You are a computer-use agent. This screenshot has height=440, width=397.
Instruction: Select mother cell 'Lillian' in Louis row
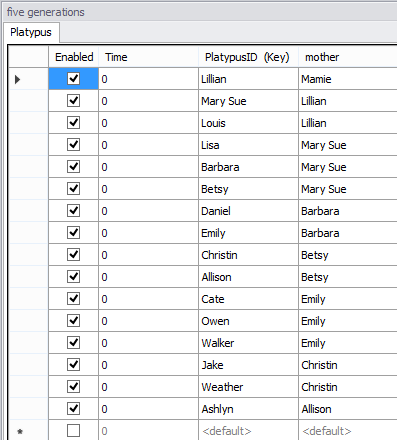click(348, 123)
